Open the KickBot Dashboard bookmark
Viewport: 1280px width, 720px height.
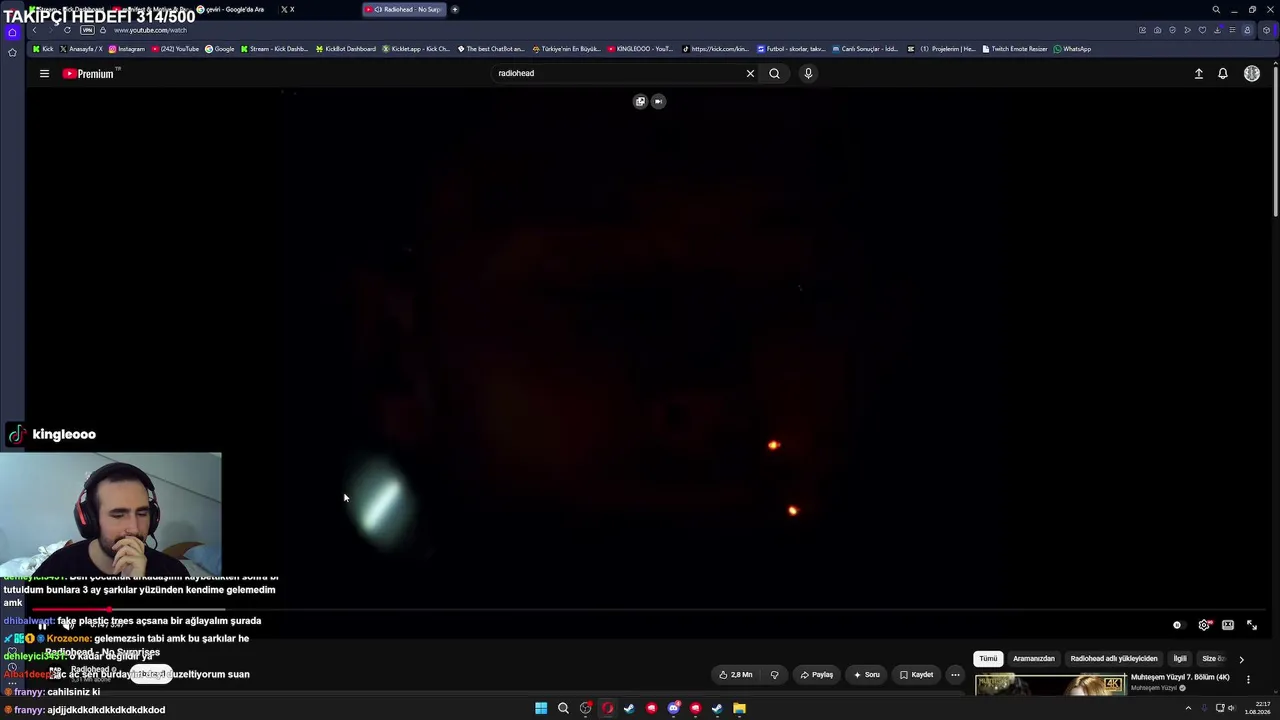pyautogui.click(x=346, y=49)
